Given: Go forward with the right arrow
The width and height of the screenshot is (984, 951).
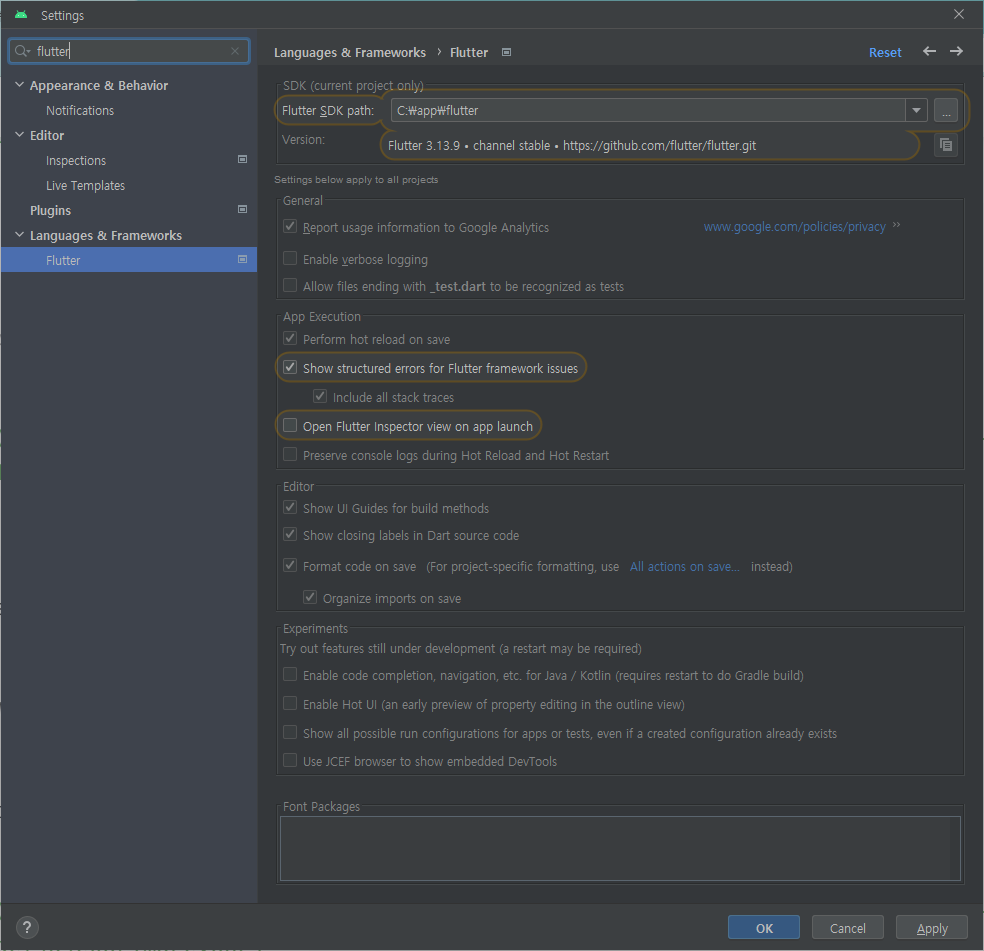Looking at the screenshot, I should 956,51.
